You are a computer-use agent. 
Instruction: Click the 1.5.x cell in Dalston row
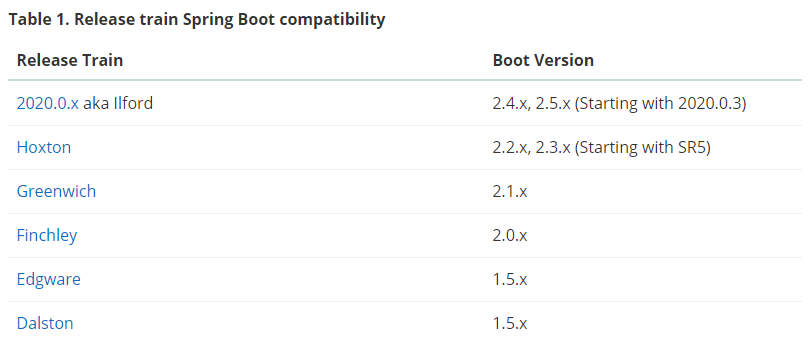pyautogui.click(x=510, y=323)
